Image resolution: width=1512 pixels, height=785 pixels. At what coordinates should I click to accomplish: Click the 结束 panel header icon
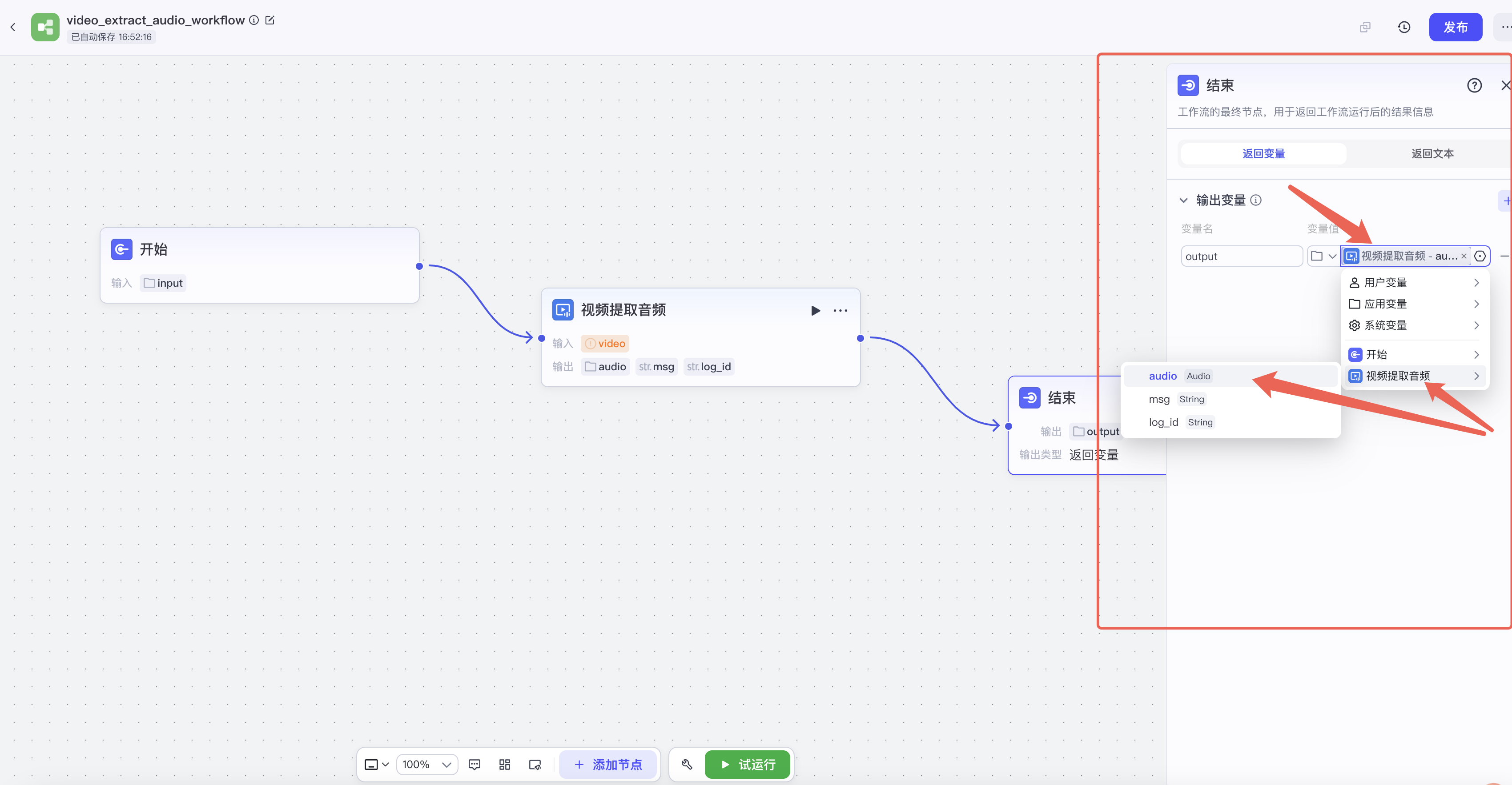[x=1188, y=86]
